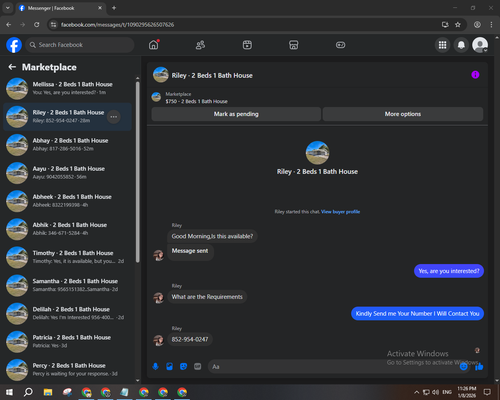This screenshot has height=400, width=500.
Task: Click "Yes, are you interested?" sent message
Action: 449,271
